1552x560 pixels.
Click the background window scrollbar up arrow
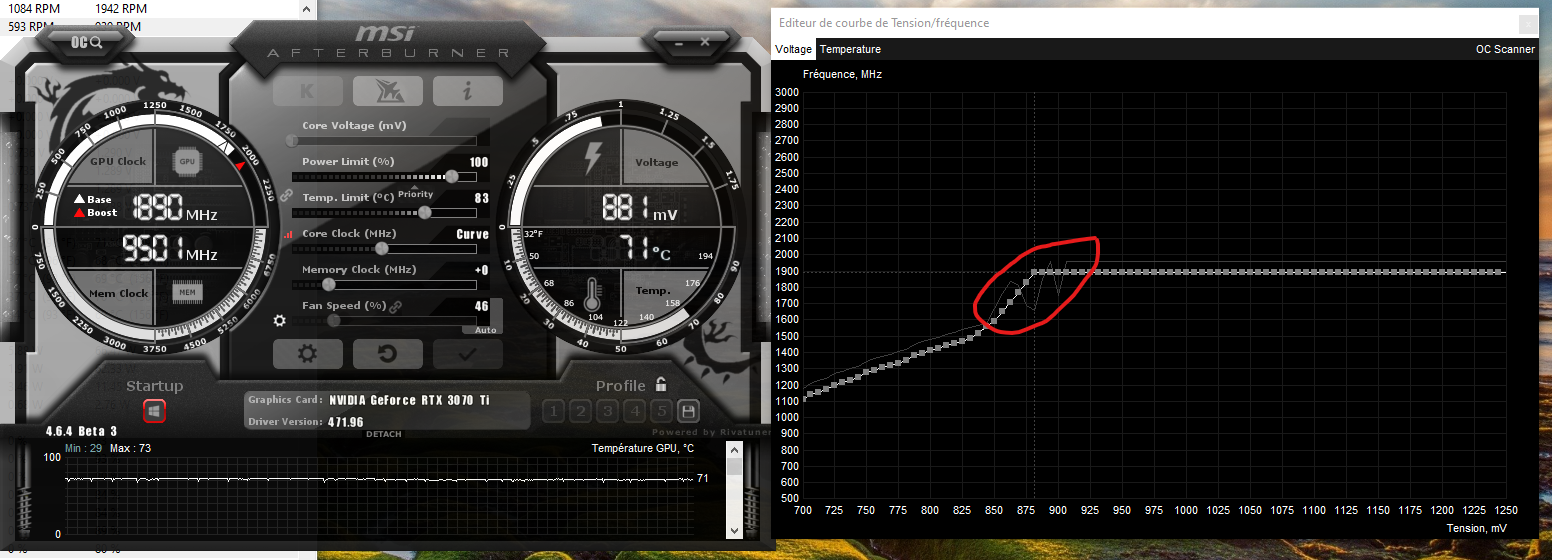(x=305, y=7)
